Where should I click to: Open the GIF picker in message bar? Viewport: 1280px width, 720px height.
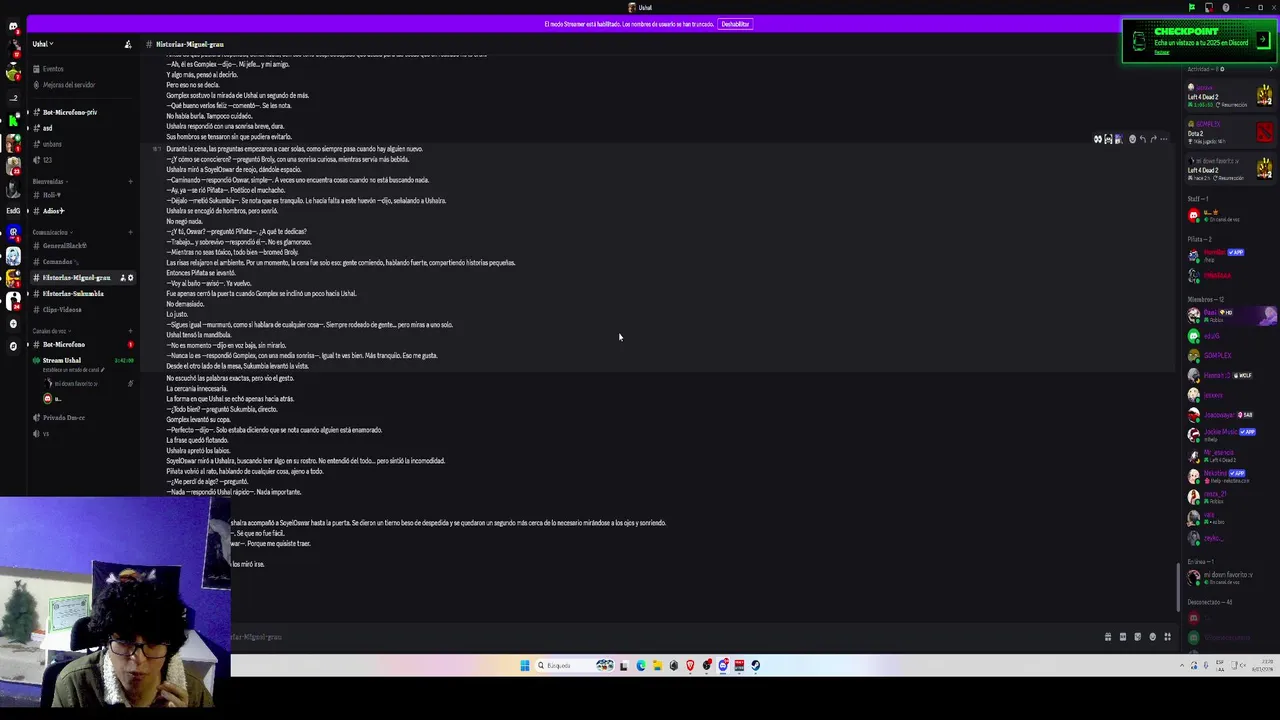coord(1123,637)
